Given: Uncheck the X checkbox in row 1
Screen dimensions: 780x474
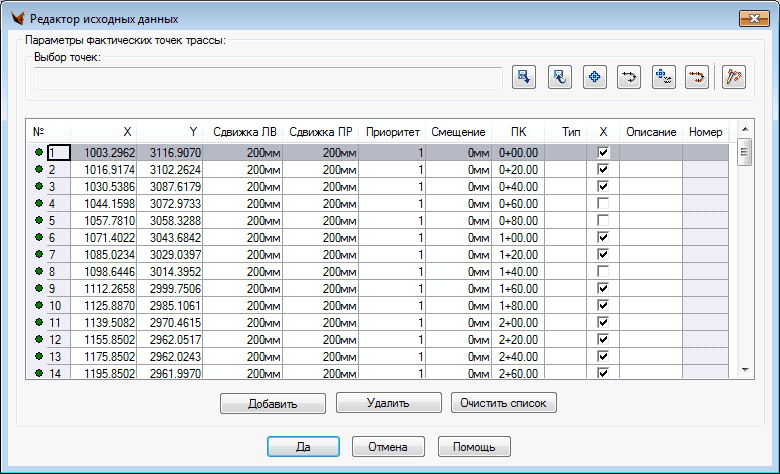Looking at the screenshot, I should coord(603,153).
